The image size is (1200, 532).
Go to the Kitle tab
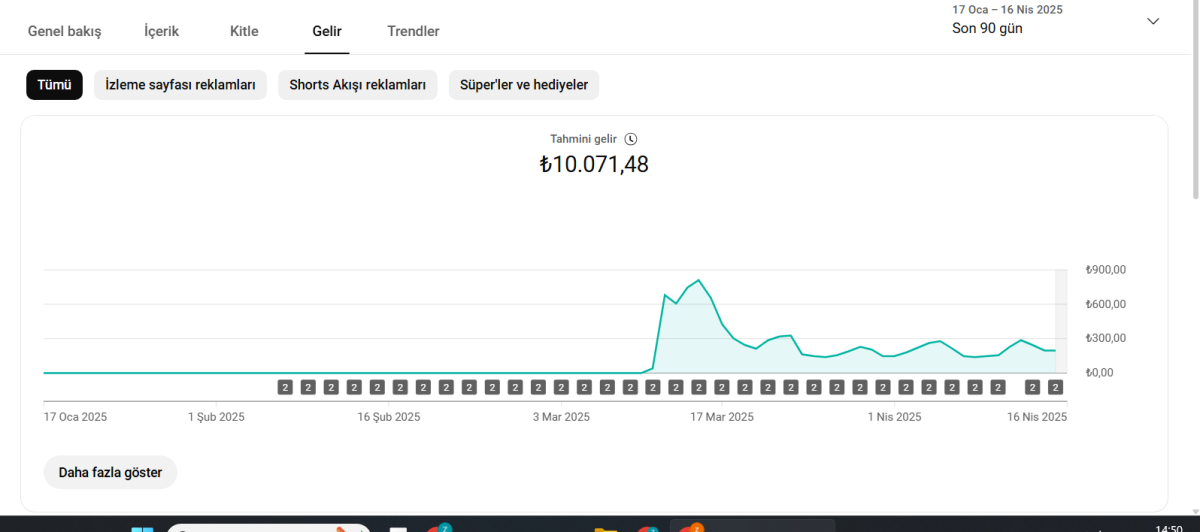pyautogui.click(x=244, y=31)
